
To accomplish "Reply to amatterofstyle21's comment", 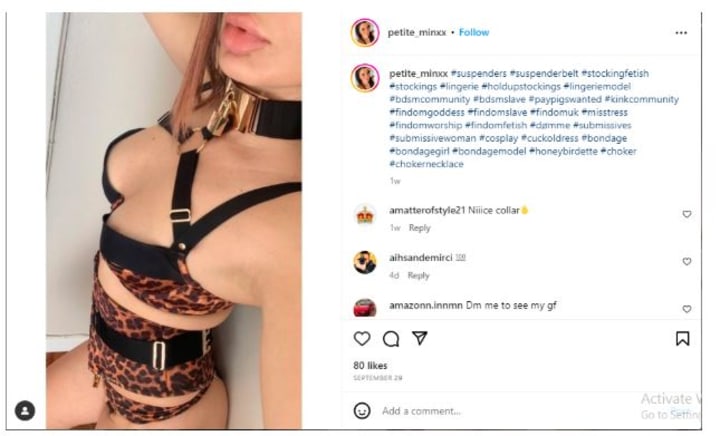I will point(420,228).
